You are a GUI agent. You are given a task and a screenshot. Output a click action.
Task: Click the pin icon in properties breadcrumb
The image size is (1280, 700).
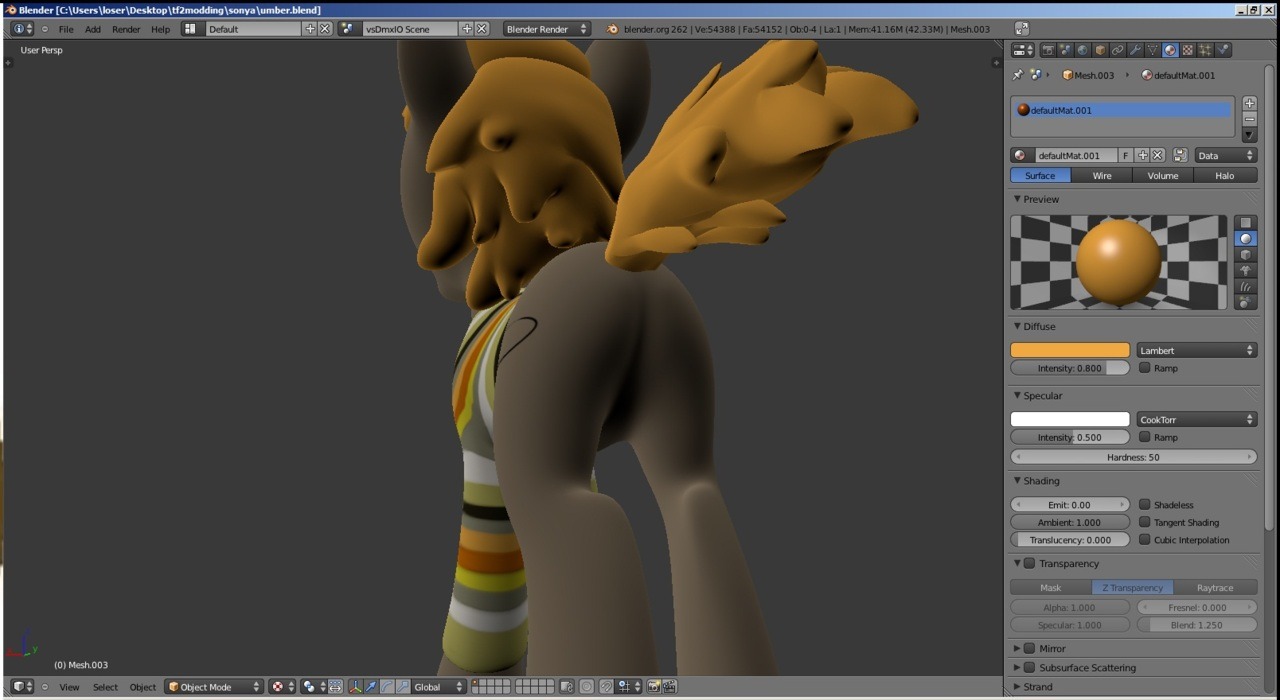[x=1017, y=75]
